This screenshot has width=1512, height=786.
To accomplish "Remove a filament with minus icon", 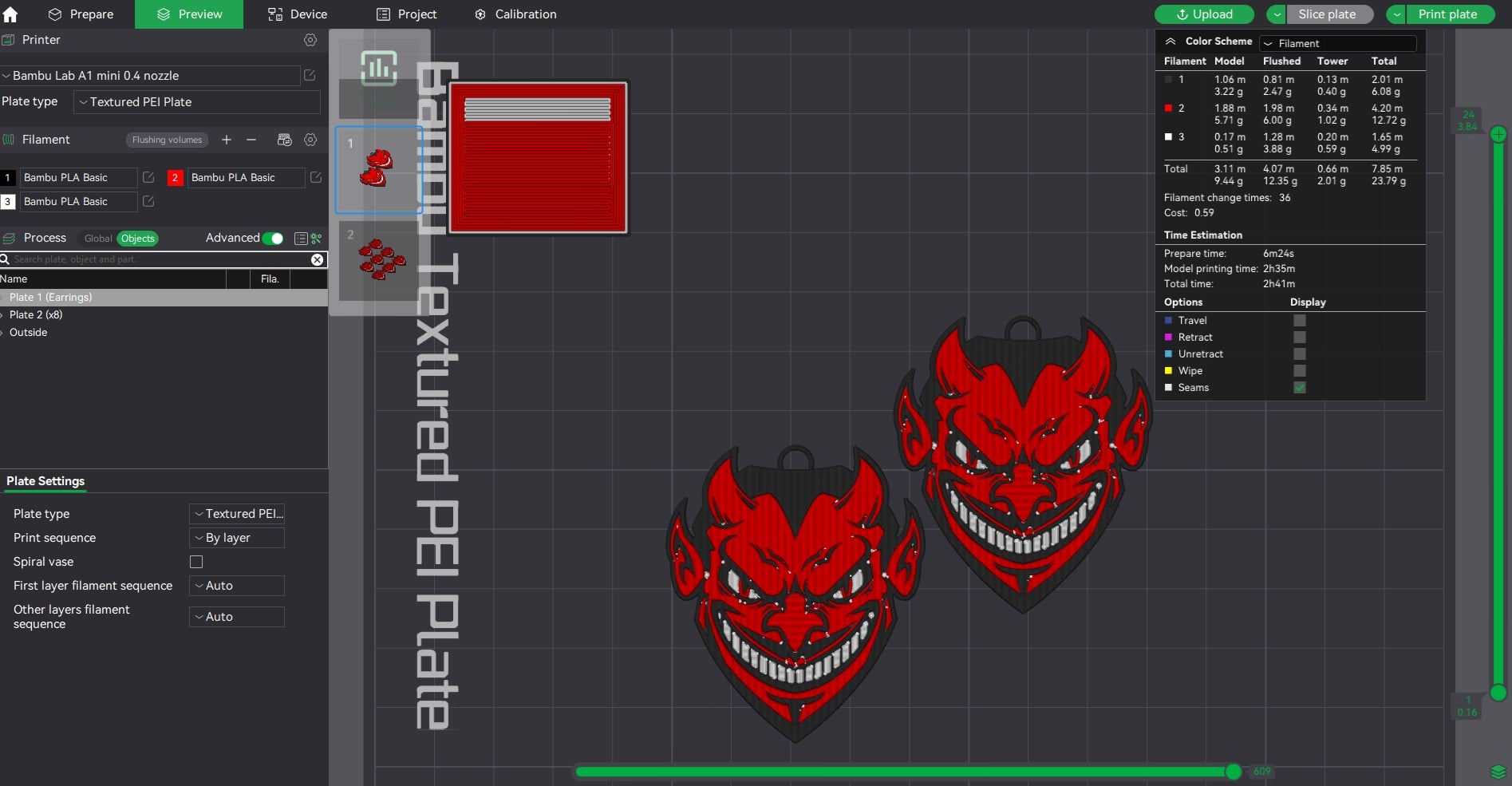I will (x=251, y=140).
